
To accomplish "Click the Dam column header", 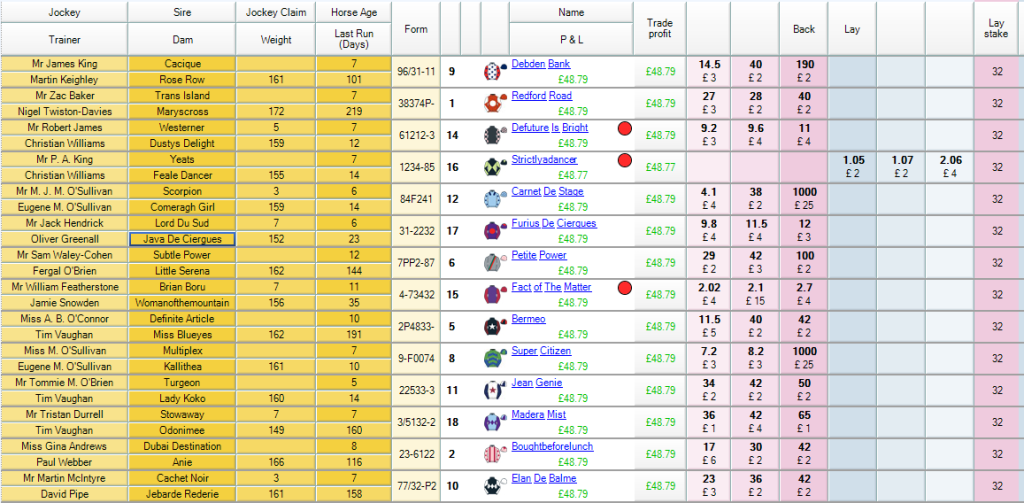I will [x=182, y=40].
